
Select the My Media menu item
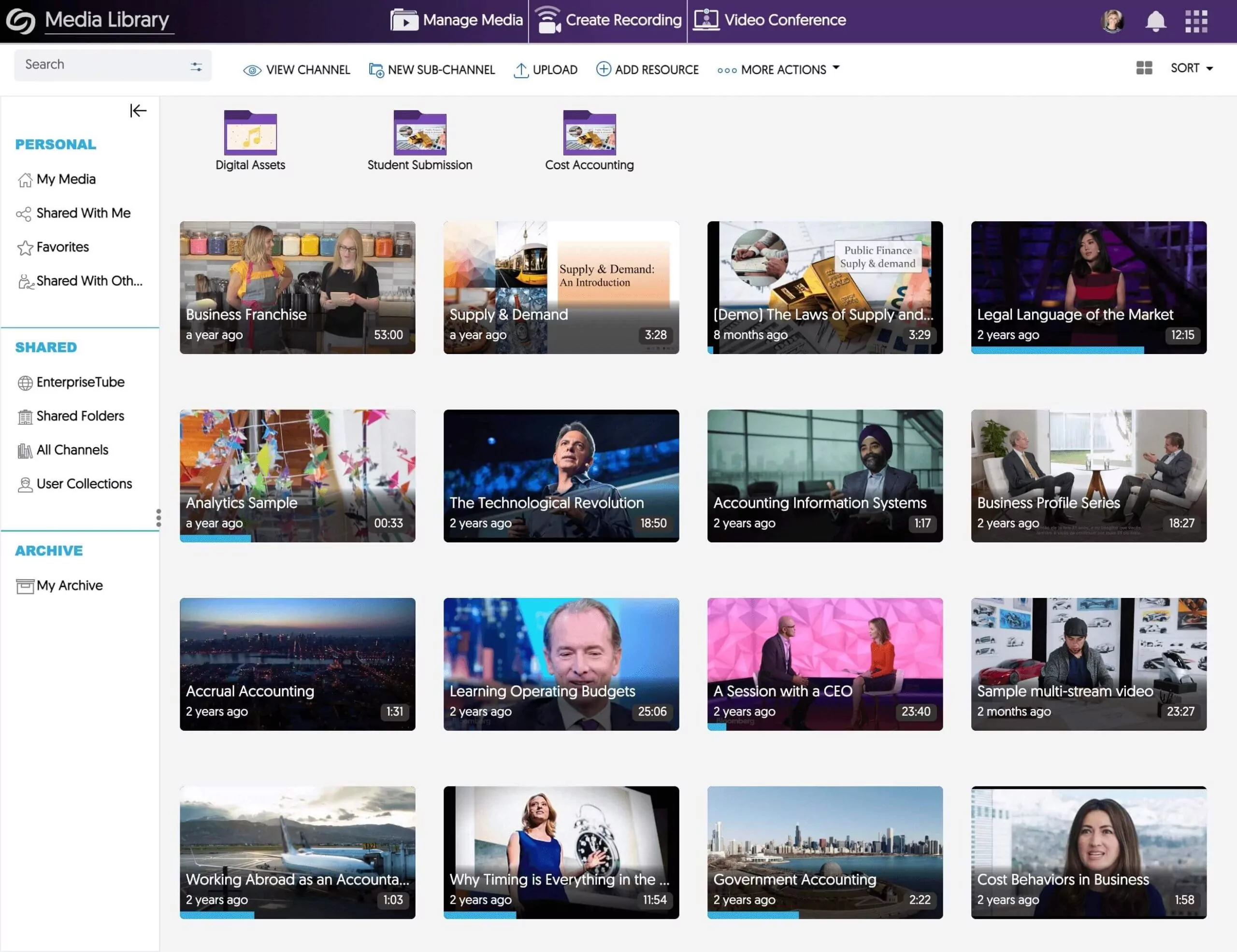(x=65, y=179)
